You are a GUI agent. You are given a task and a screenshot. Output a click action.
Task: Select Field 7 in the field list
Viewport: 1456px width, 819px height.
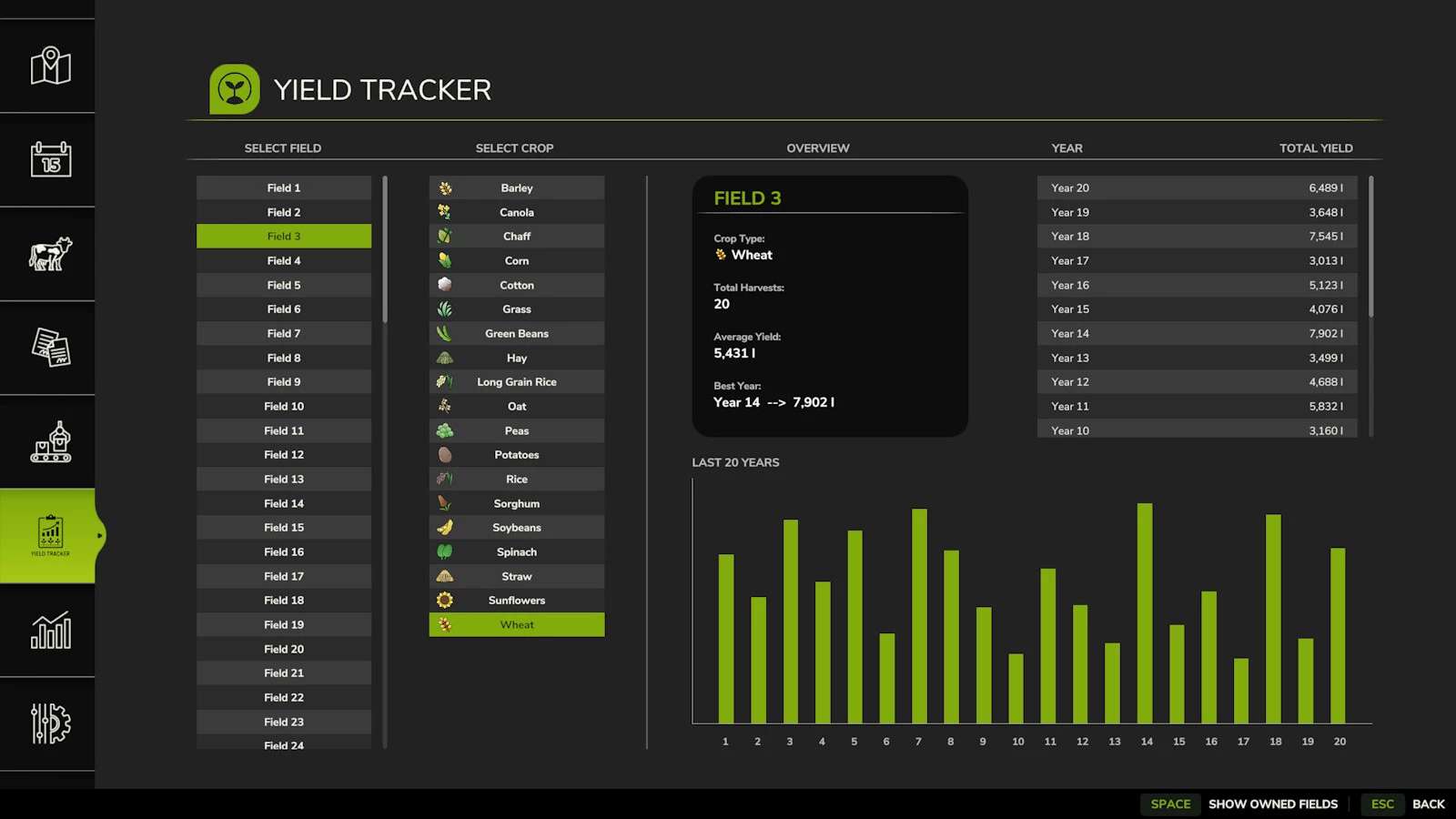(284, 333)
